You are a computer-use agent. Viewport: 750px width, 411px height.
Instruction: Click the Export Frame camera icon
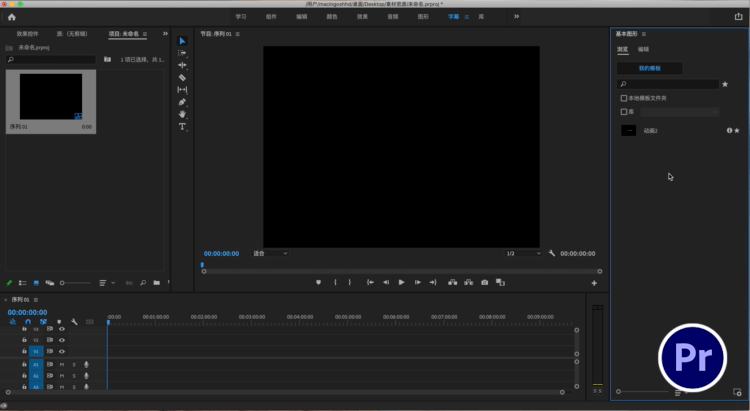tap(484, 283)
